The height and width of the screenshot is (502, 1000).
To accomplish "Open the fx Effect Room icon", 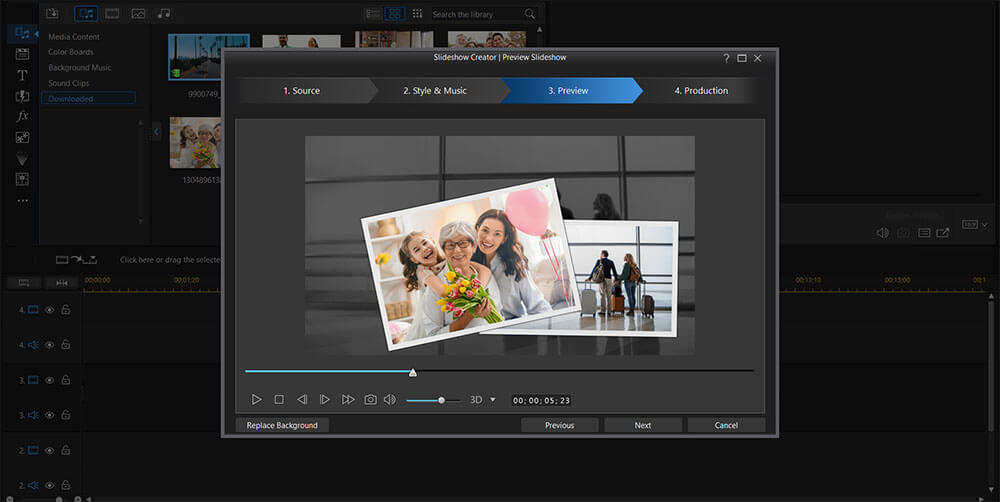I will 22,116.
